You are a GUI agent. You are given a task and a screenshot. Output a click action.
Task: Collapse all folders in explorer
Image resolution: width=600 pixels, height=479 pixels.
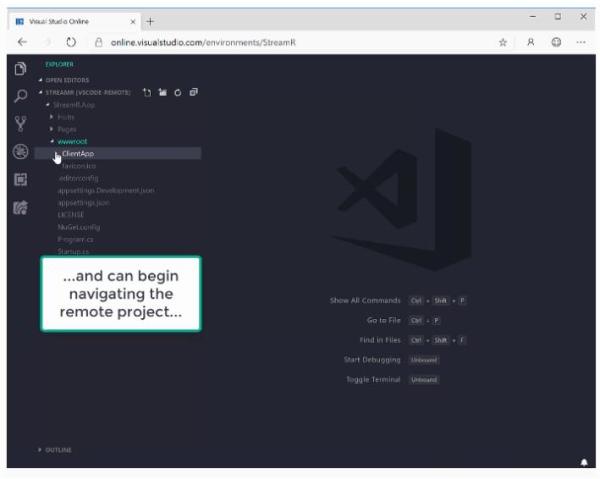coord(194,92)
